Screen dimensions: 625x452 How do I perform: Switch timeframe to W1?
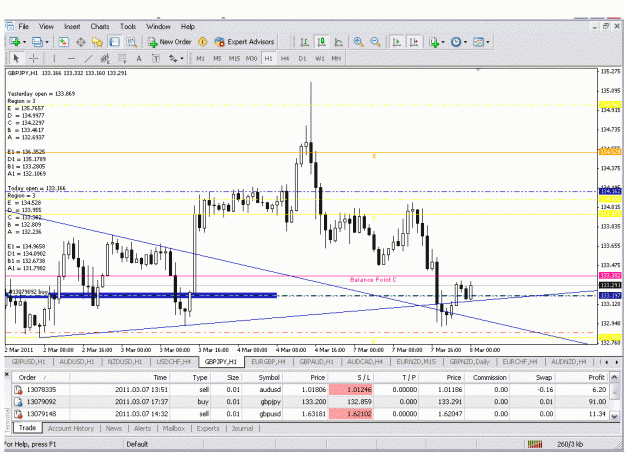319,59
